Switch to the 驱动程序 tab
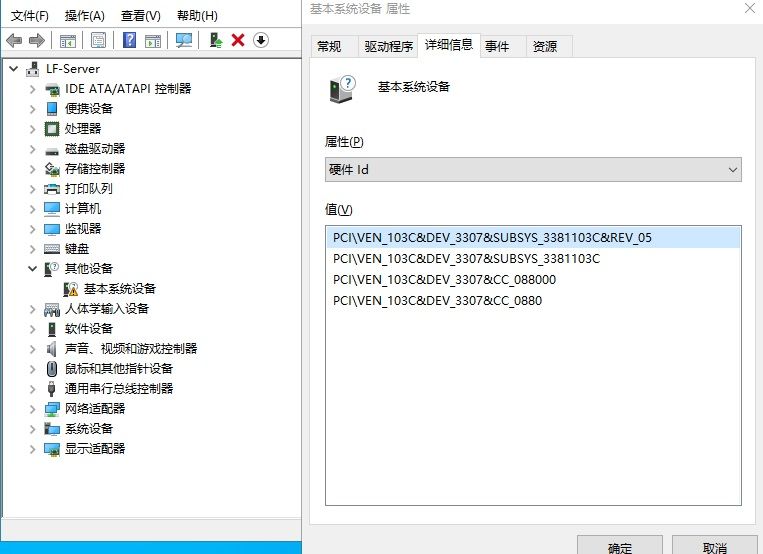The height and width of the screenshot is (554, 763). [388, 47]
